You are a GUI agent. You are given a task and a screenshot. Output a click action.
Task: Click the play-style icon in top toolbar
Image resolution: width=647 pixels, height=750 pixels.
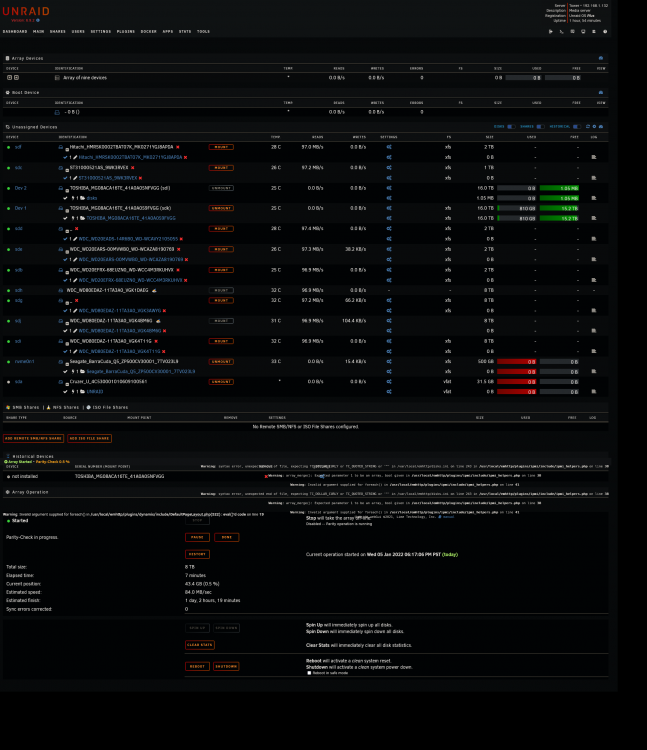tap(550, 32)
